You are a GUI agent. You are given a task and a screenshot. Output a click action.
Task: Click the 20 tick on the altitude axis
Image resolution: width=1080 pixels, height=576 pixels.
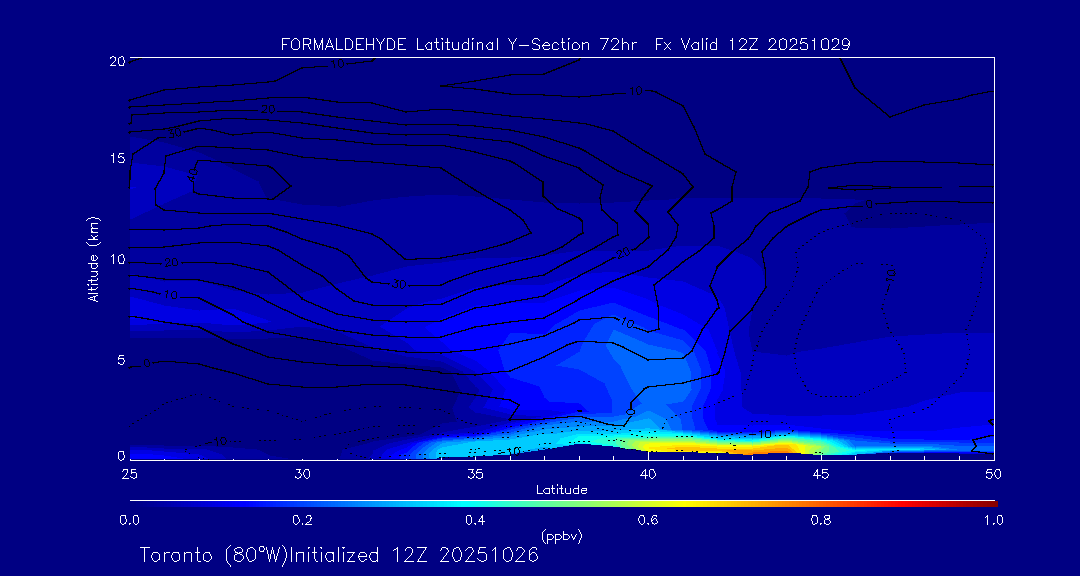point(116,61)
